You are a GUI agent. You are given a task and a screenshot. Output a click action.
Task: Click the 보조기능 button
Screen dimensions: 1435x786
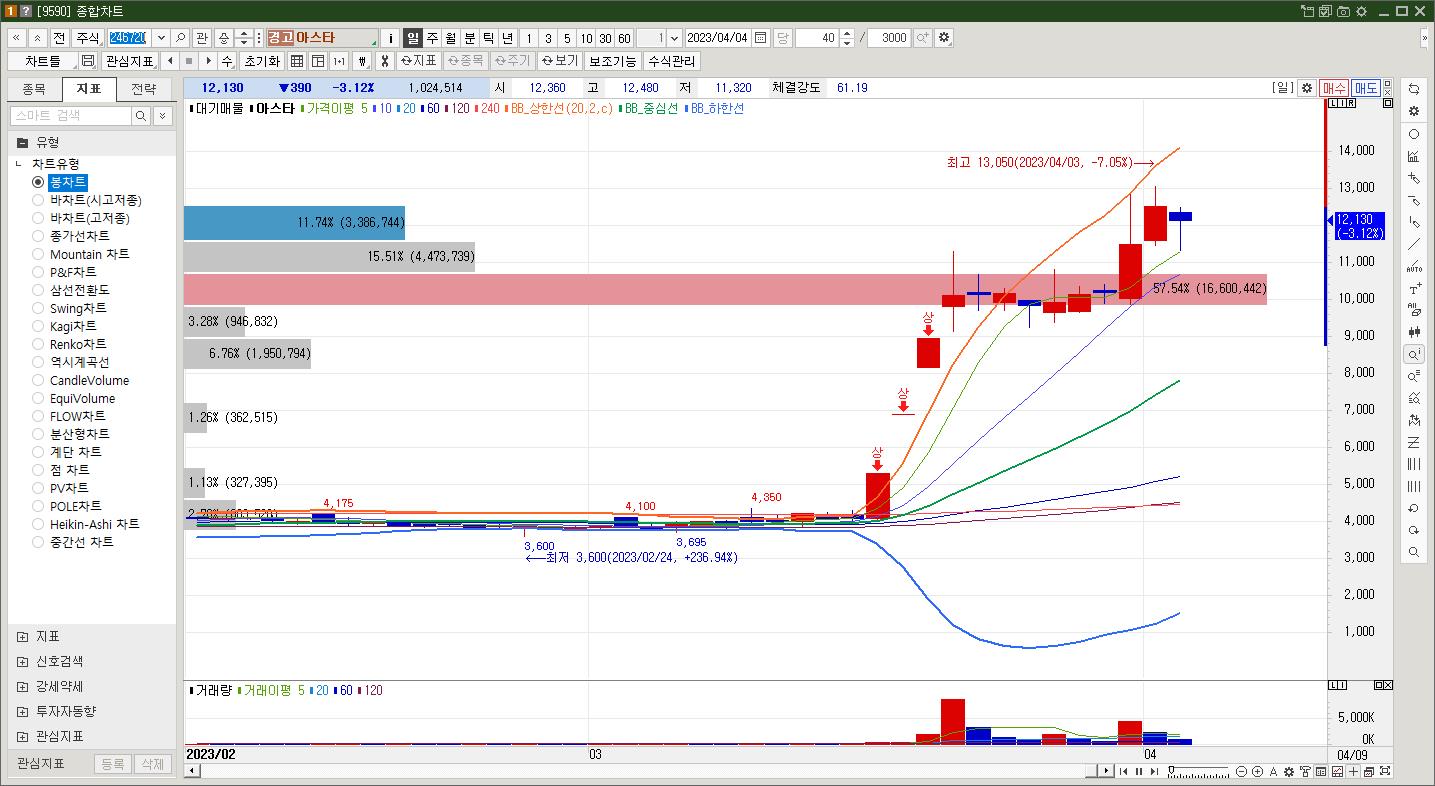(x=612, y=61)
